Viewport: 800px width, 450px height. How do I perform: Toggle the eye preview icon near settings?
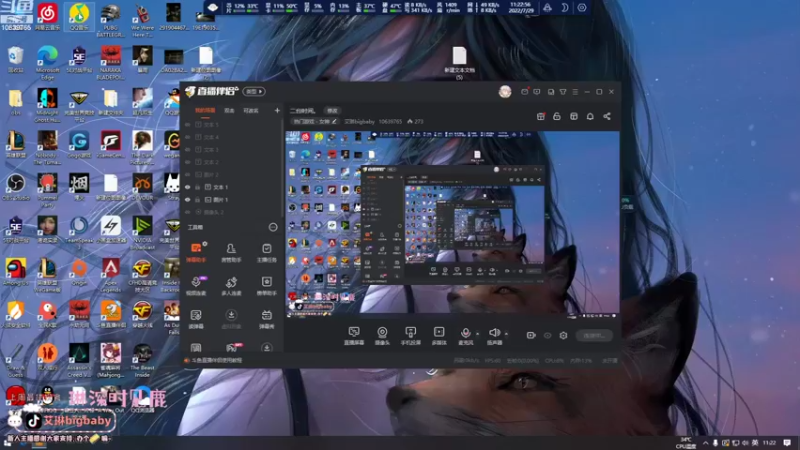[x=547, y=335]
